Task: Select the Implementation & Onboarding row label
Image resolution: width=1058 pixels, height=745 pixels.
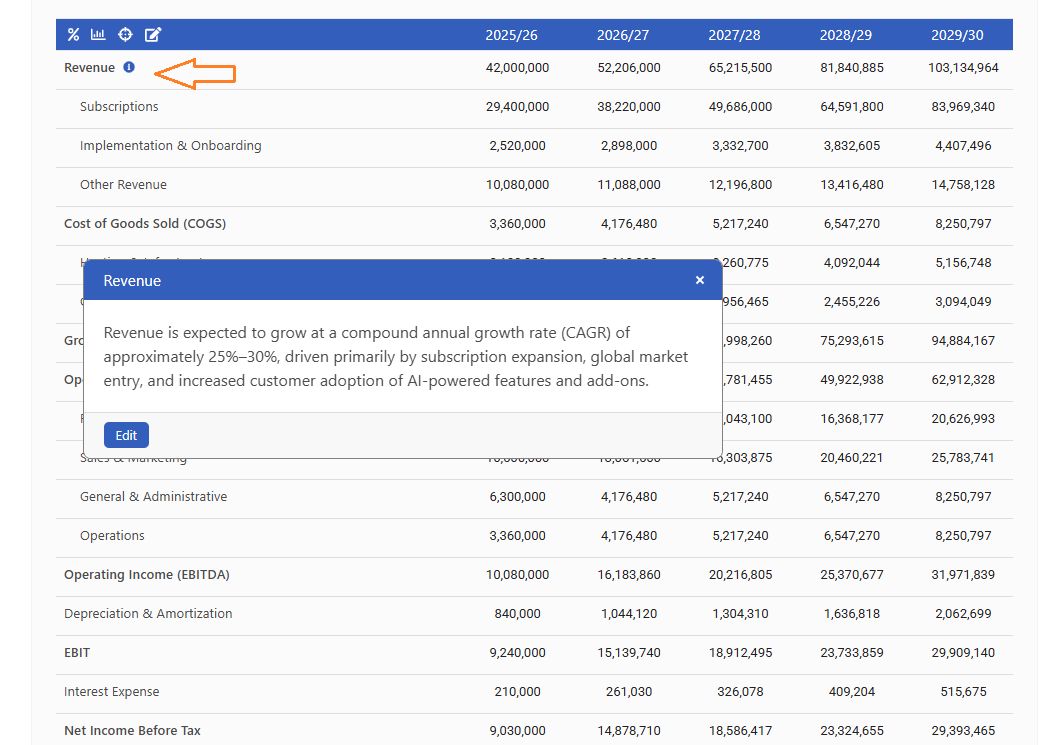Action: click(x=170, y=146)
